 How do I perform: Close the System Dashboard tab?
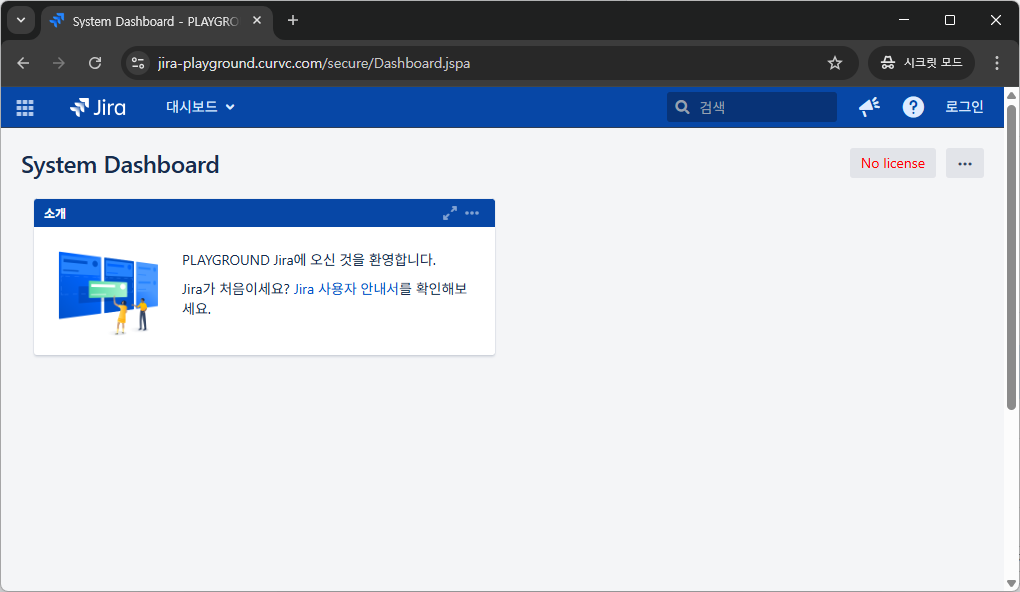(257, 21)
